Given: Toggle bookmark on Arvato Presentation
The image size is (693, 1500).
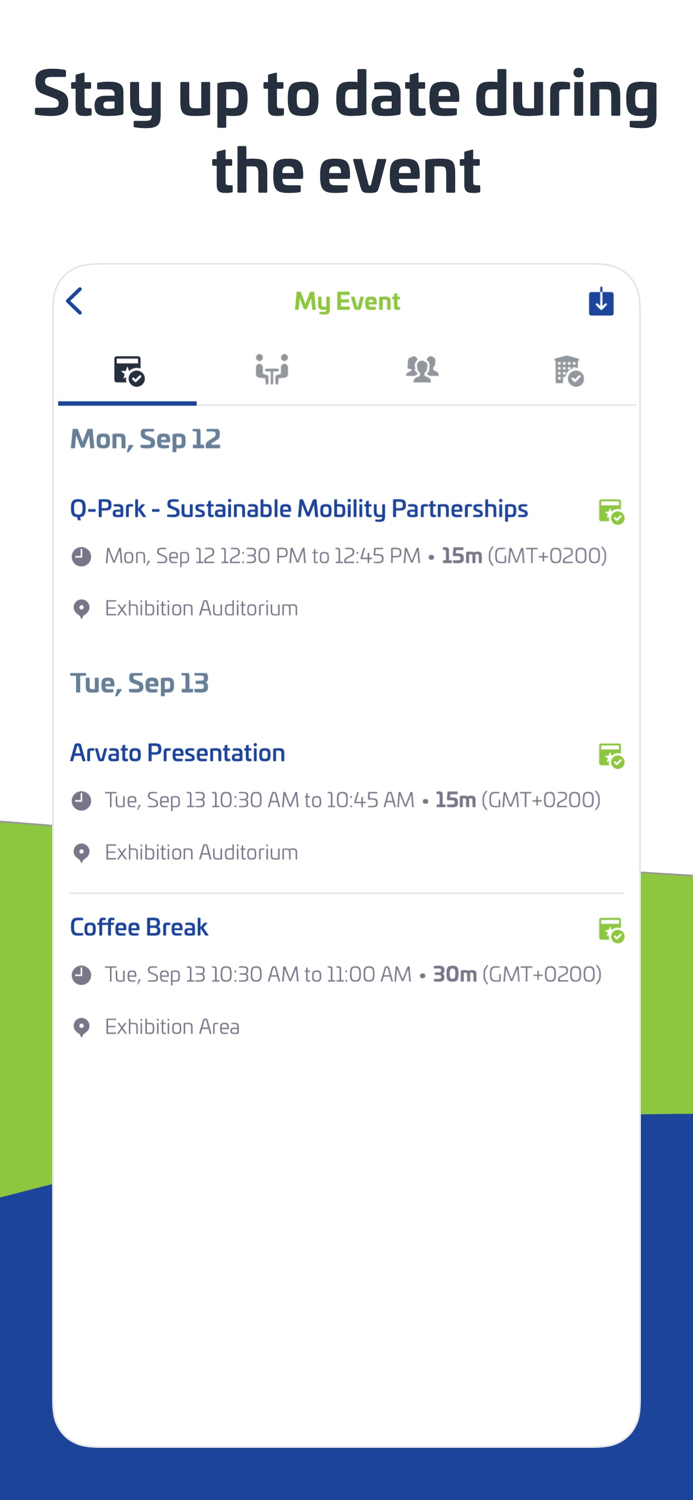Looking at the screenshot, I should tap(612, 755).
